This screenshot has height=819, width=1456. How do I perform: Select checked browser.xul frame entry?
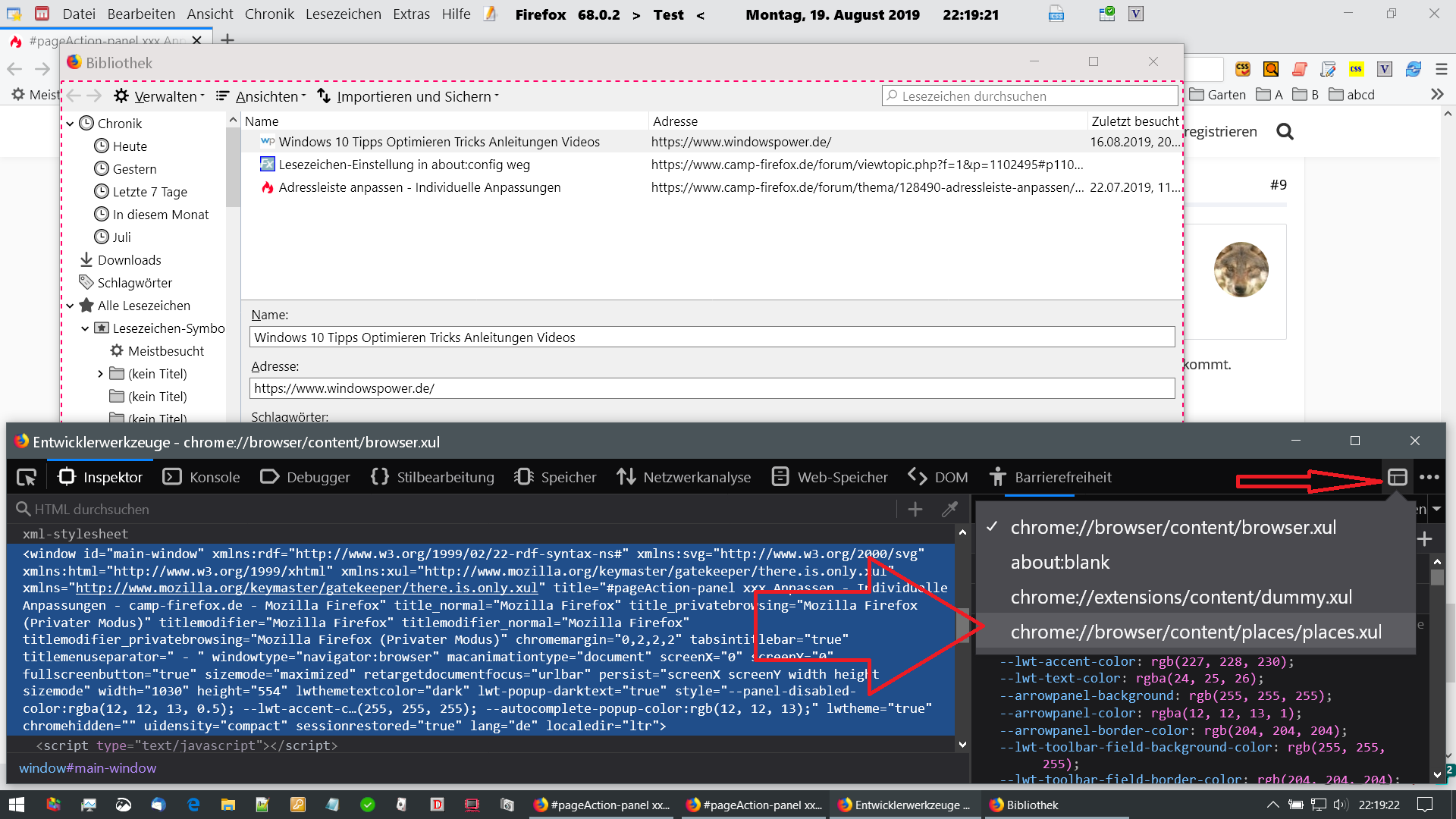1172,527
